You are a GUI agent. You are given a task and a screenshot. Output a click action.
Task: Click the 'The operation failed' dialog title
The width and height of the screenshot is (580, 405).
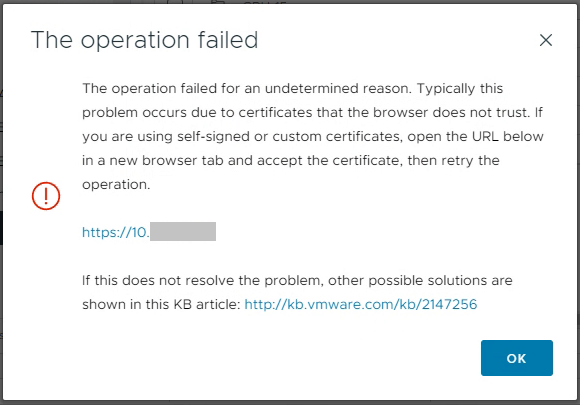[145, 40]
